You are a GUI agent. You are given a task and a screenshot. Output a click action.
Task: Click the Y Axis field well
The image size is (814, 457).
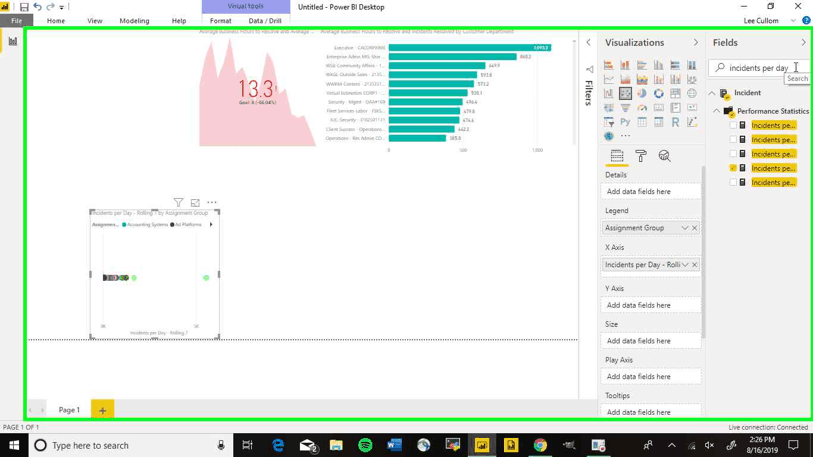pos(651,305)
